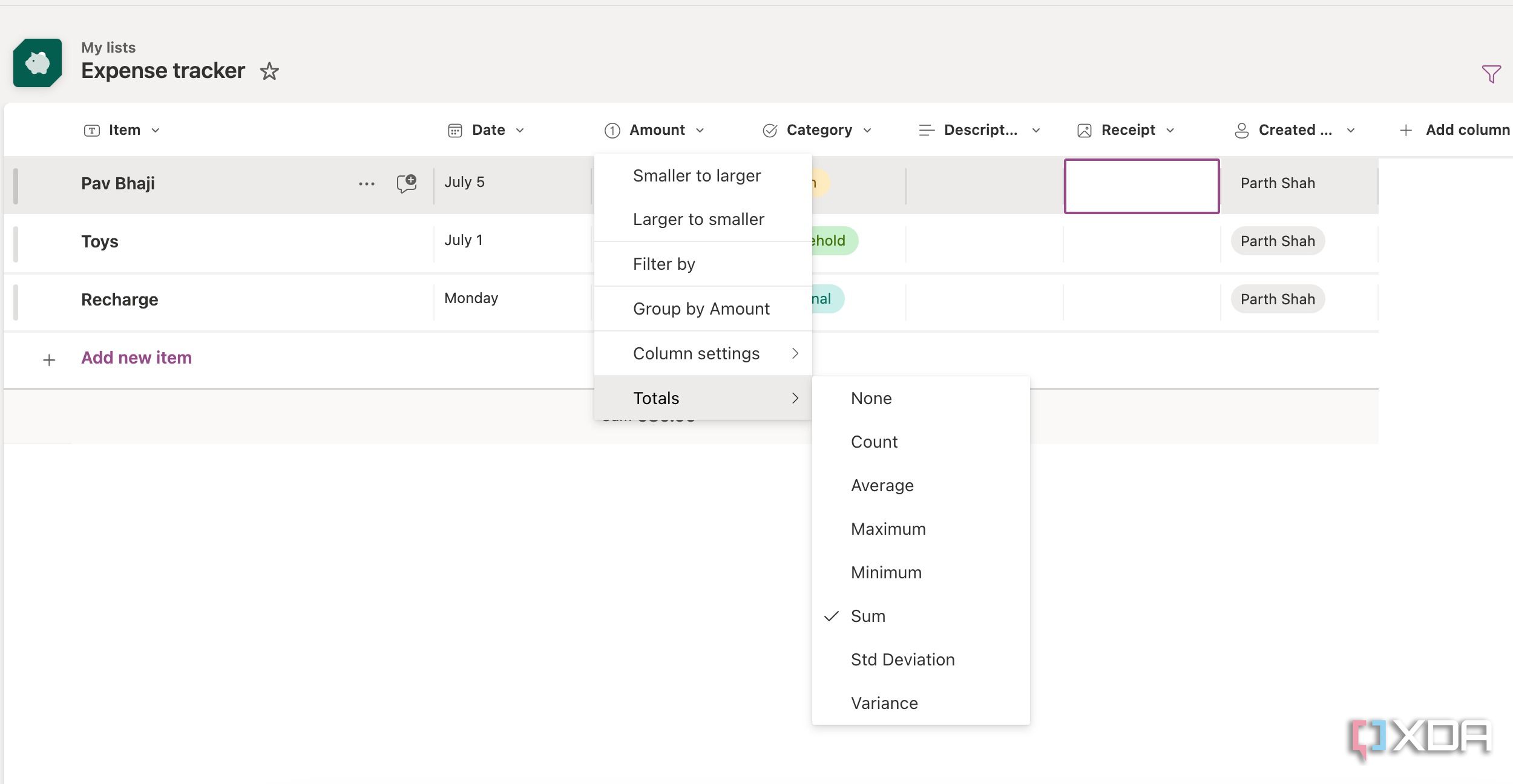Click the selected Receipt cell of Pav Bhaji
Viewport: 1513px width, 784px height.
(1141, 186)
